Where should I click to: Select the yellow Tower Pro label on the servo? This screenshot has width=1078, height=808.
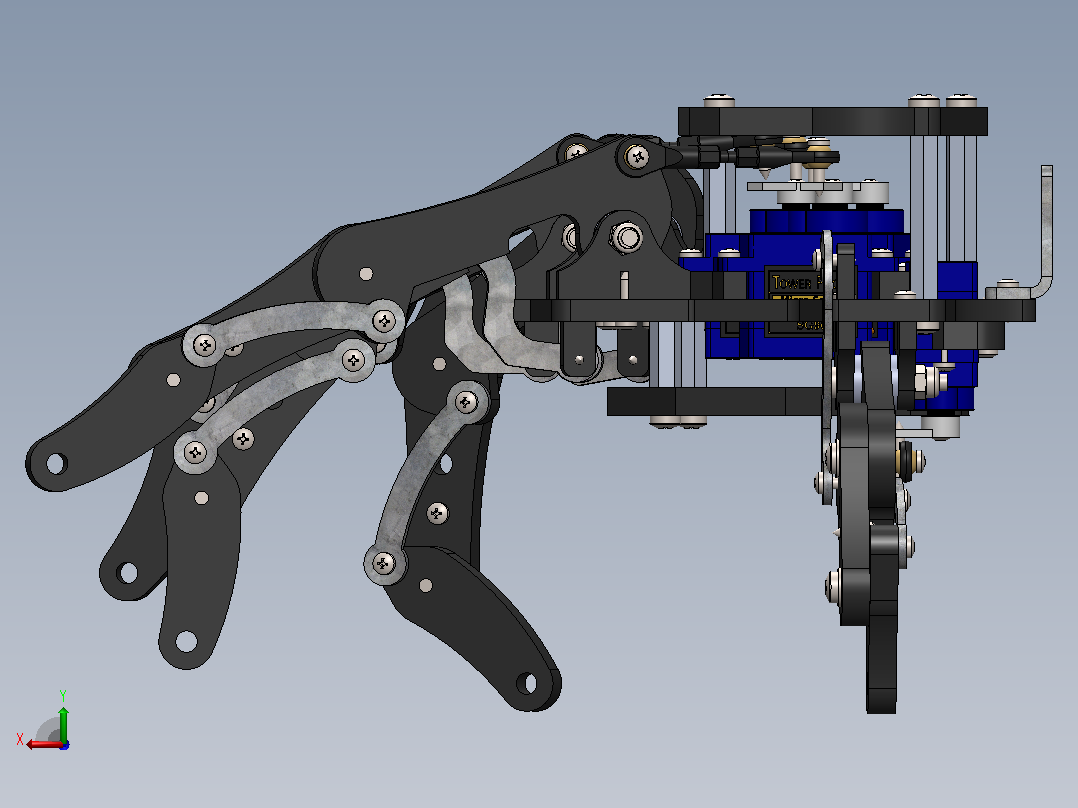coord(797,283)
